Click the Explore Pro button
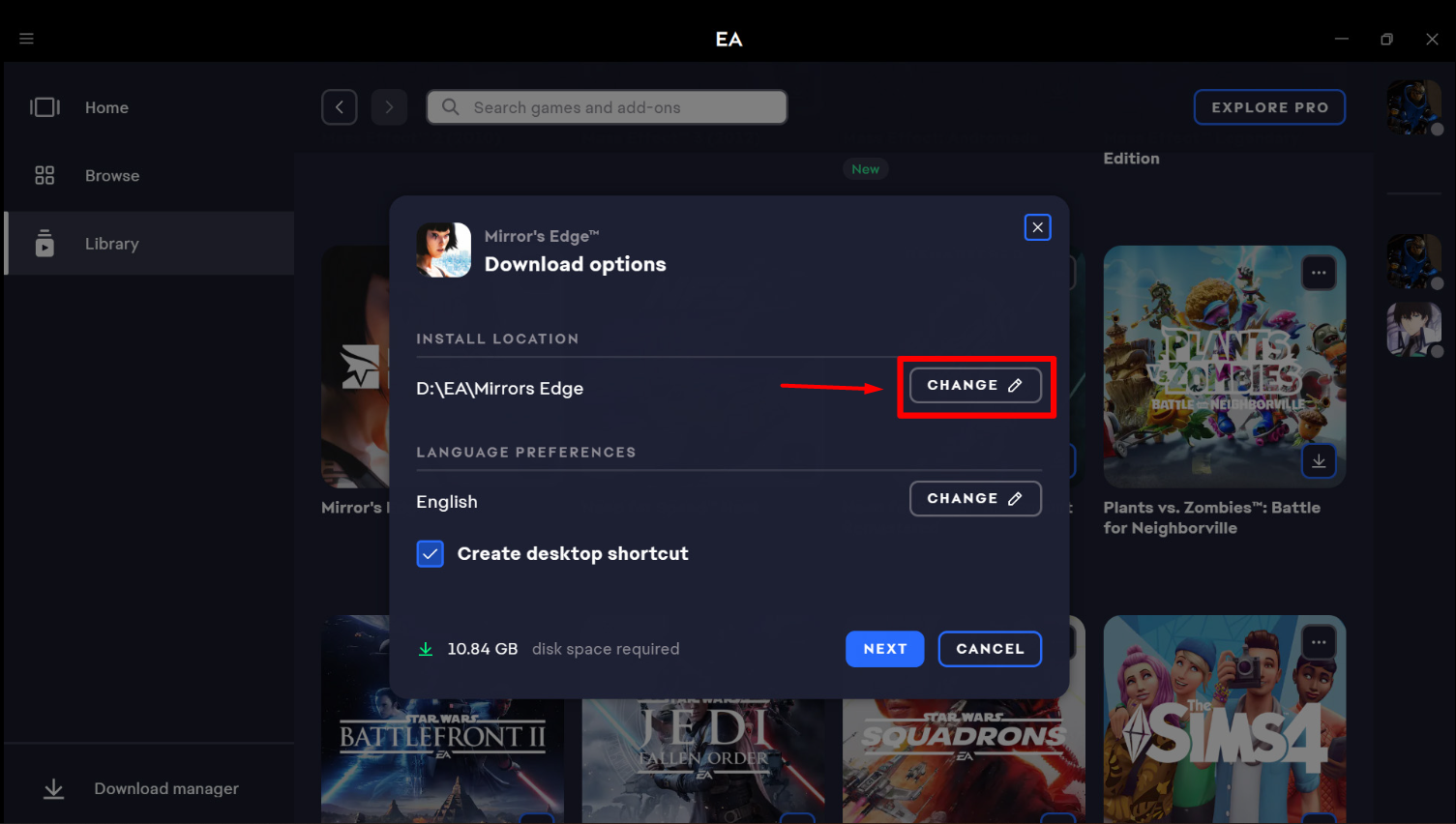Viewport: 1456px width, 824px height. coord(1269,107)
